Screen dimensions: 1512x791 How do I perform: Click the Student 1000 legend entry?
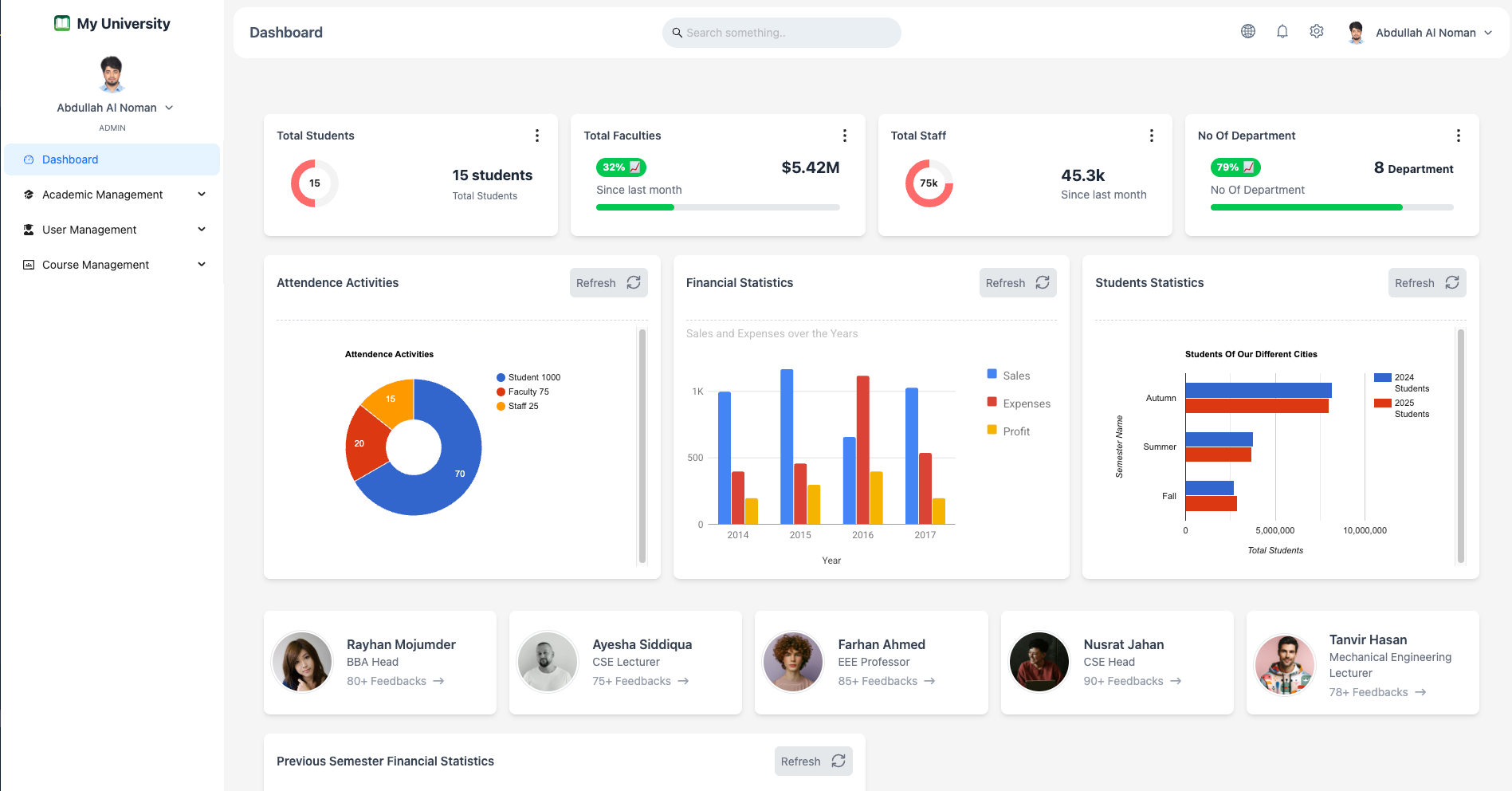(x=528, y=377)
